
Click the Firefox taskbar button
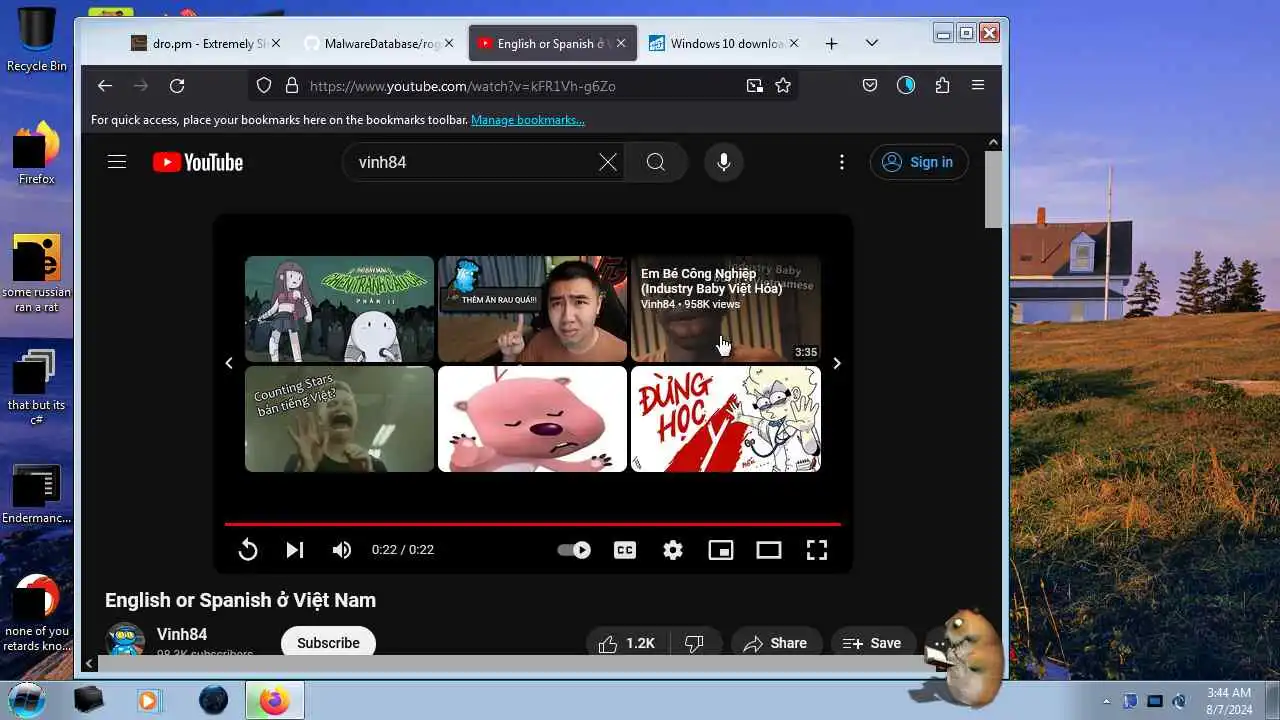click(x=274, y=700)
